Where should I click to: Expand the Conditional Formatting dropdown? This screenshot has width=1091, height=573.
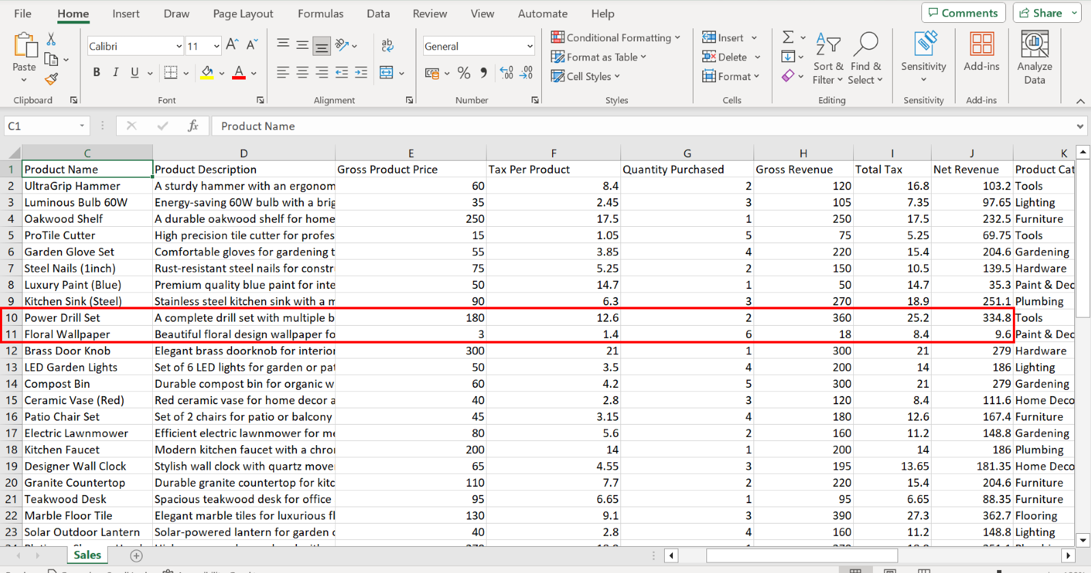click(615, 38)
